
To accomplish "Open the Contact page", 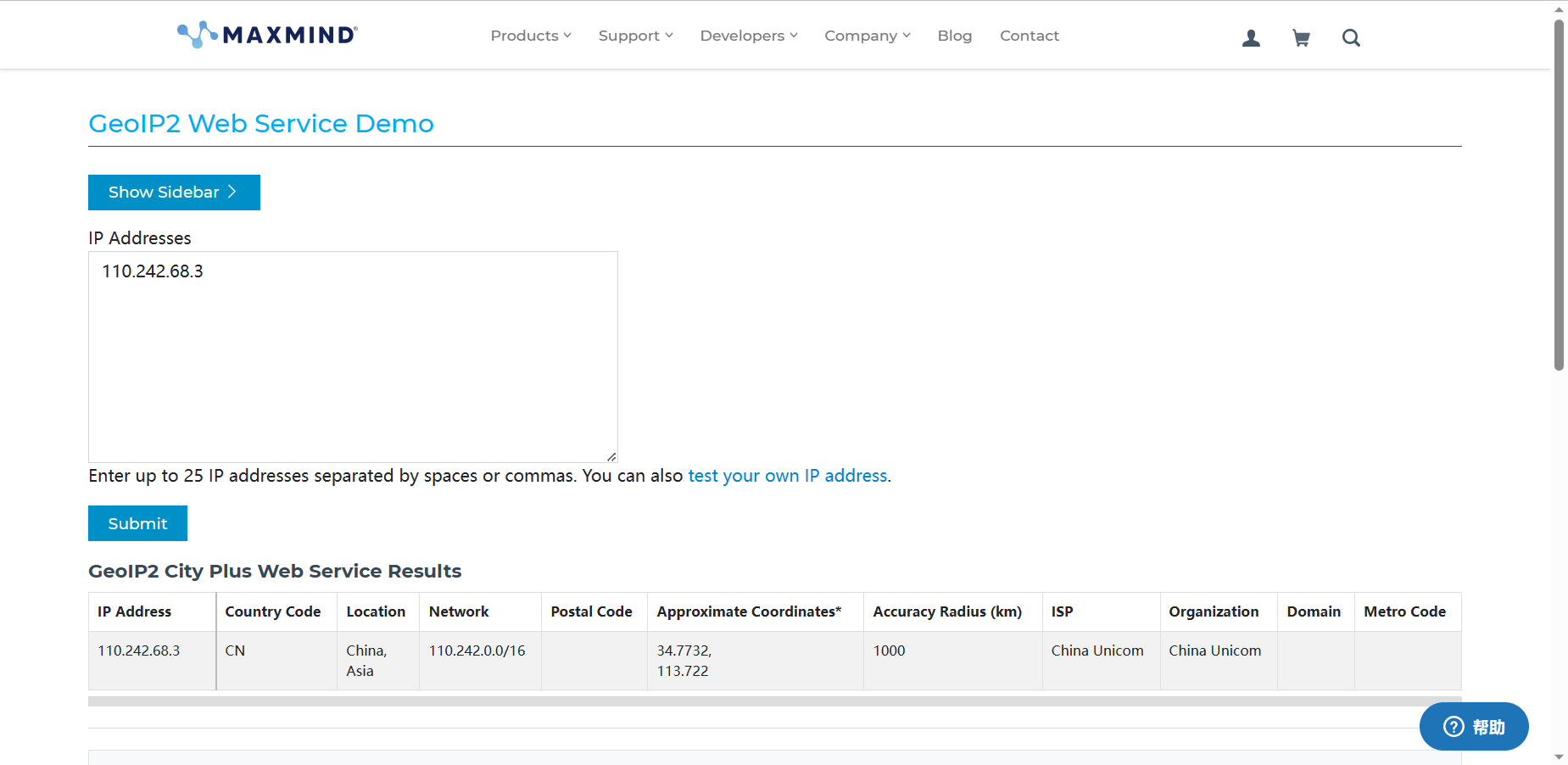I will tap(1030, 36).
